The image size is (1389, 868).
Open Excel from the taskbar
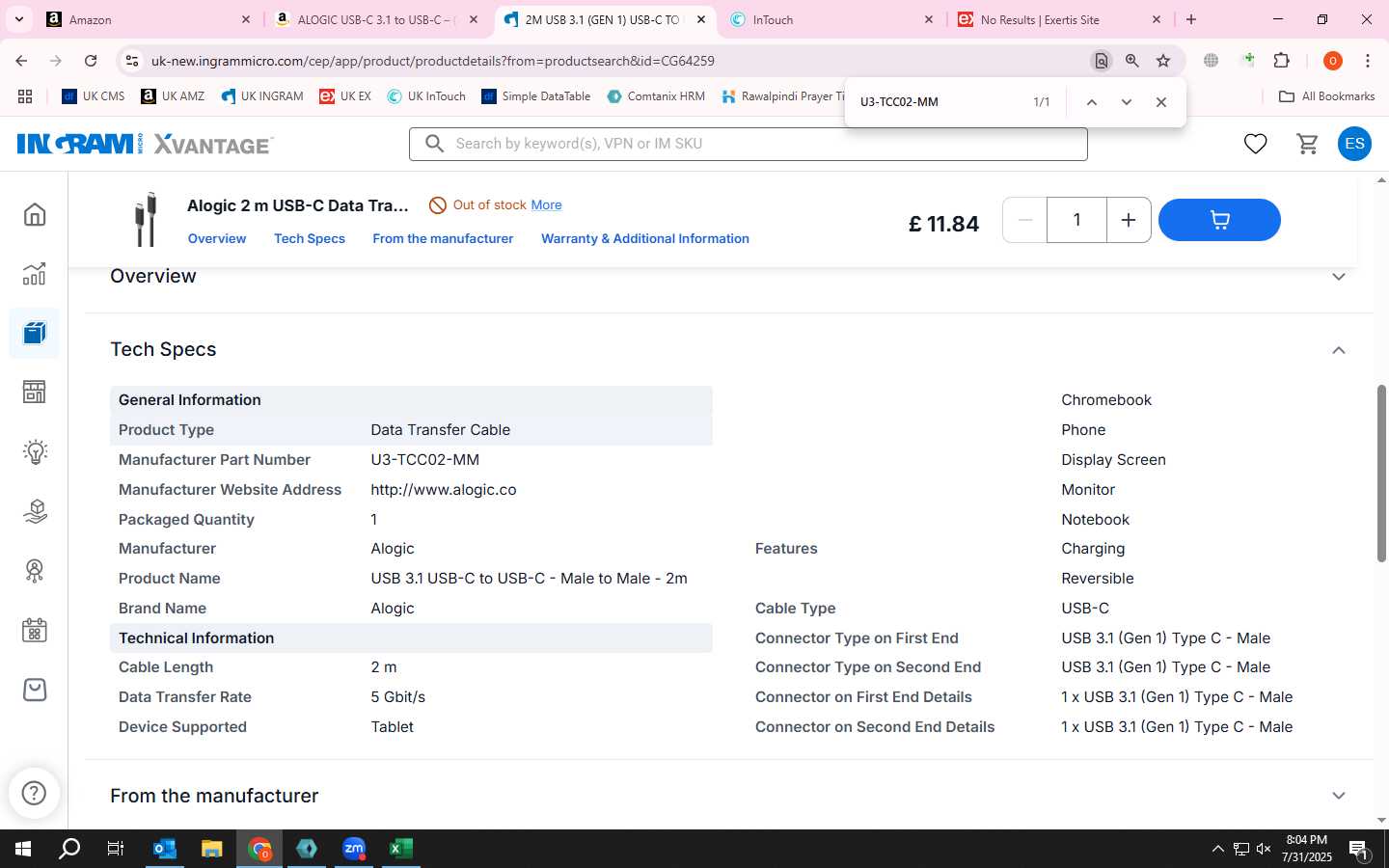400,849
